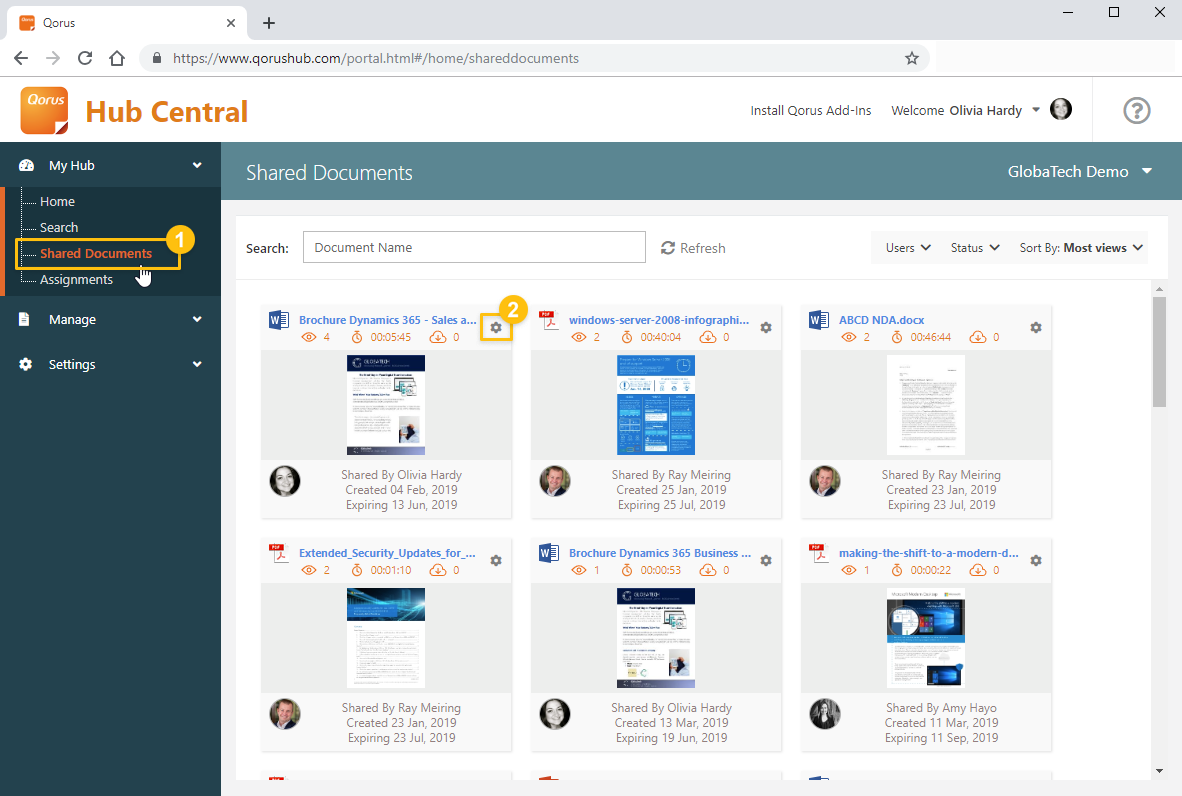Click the scrollbar down arrow
Image resolution: width=1182 pixels, height=796 pixels.
pos(1159,770)
